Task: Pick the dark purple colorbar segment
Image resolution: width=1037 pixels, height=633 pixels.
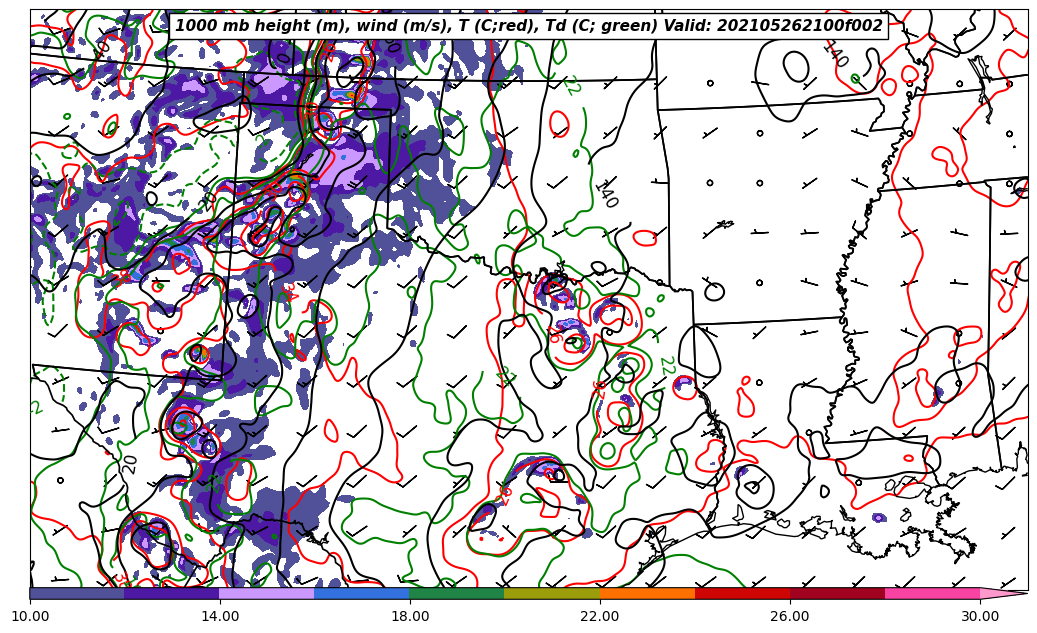Action: tap(172, 593)
